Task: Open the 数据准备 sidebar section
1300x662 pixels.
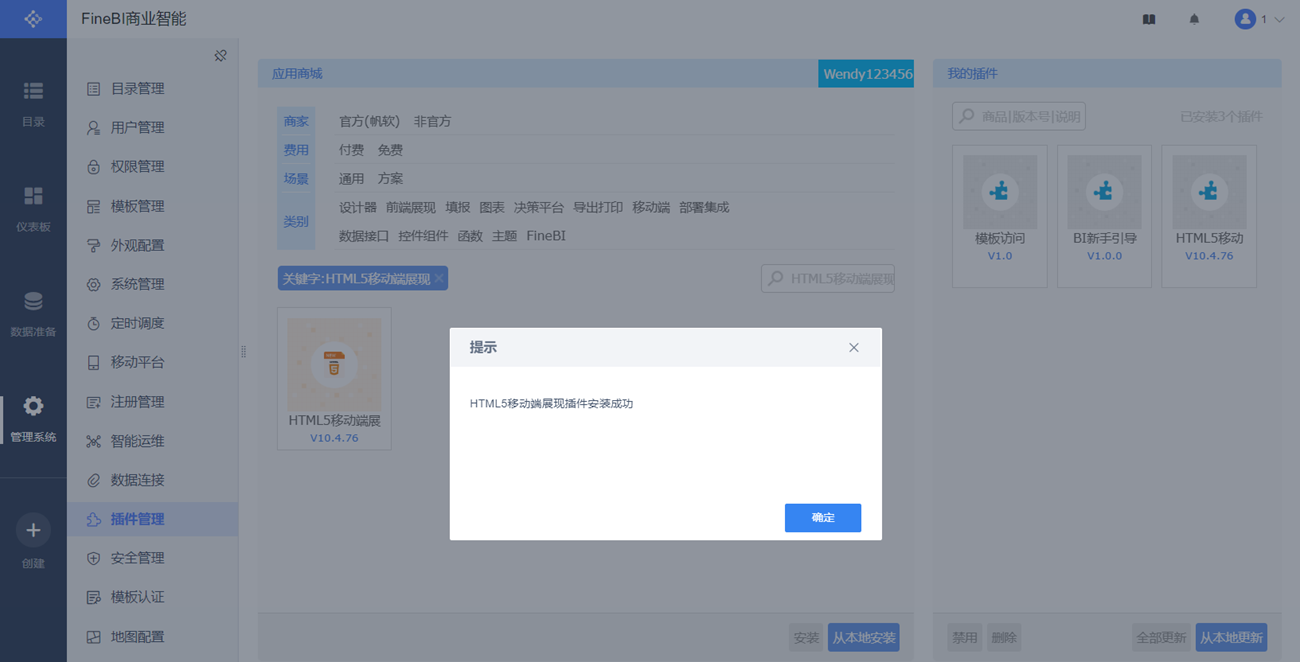Action: point(33,314)
